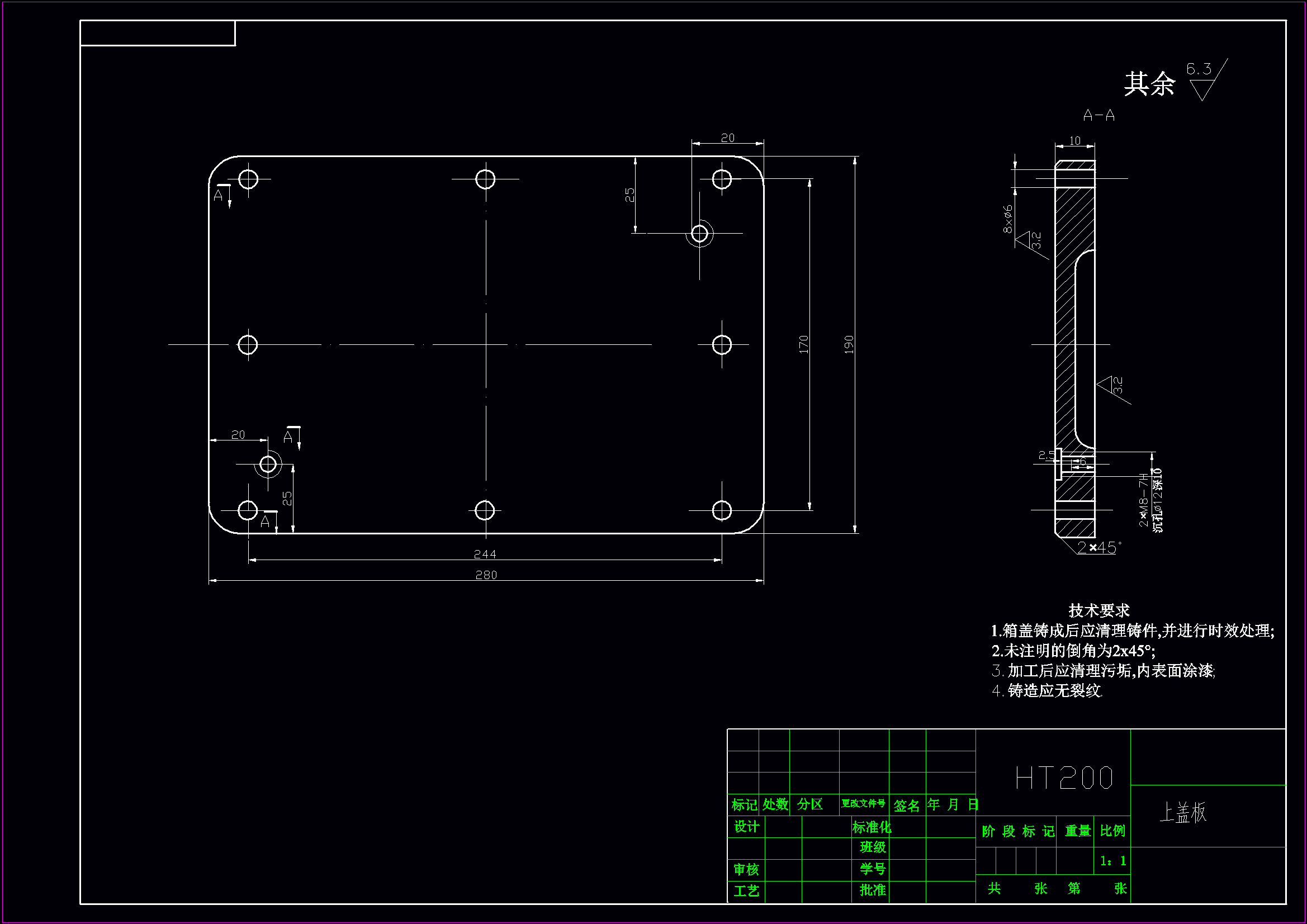
Task: Select the HT200 material text in title block
Action: click(x=1064, y=778)
